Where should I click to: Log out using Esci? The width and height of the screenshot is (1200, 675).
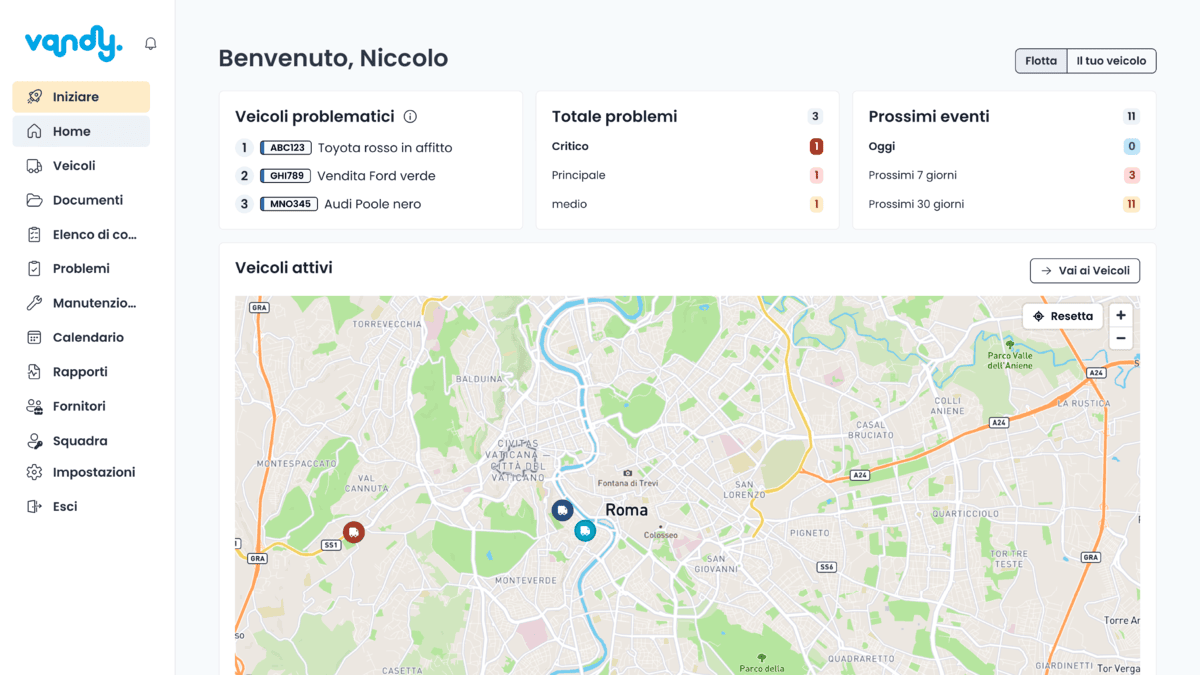pyautogui.click(x=64, y=507)
